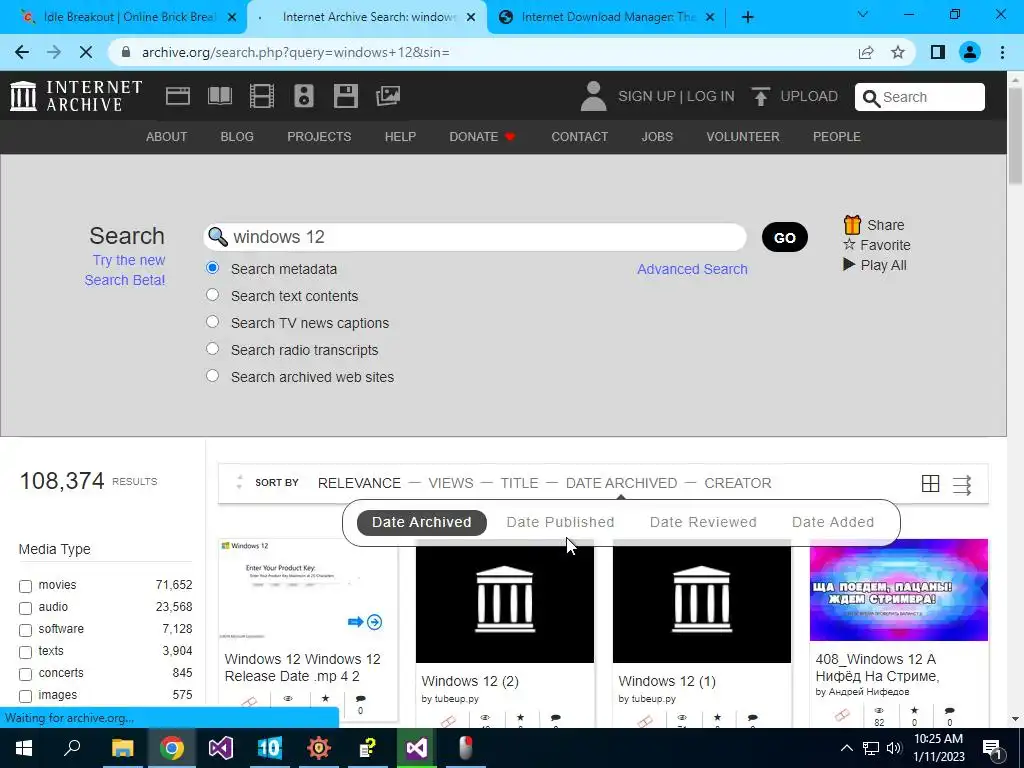Expand the DATE ARCHIVED sort options
The width and height of the screenshot is (1024, 768).
tap(621, 483)
